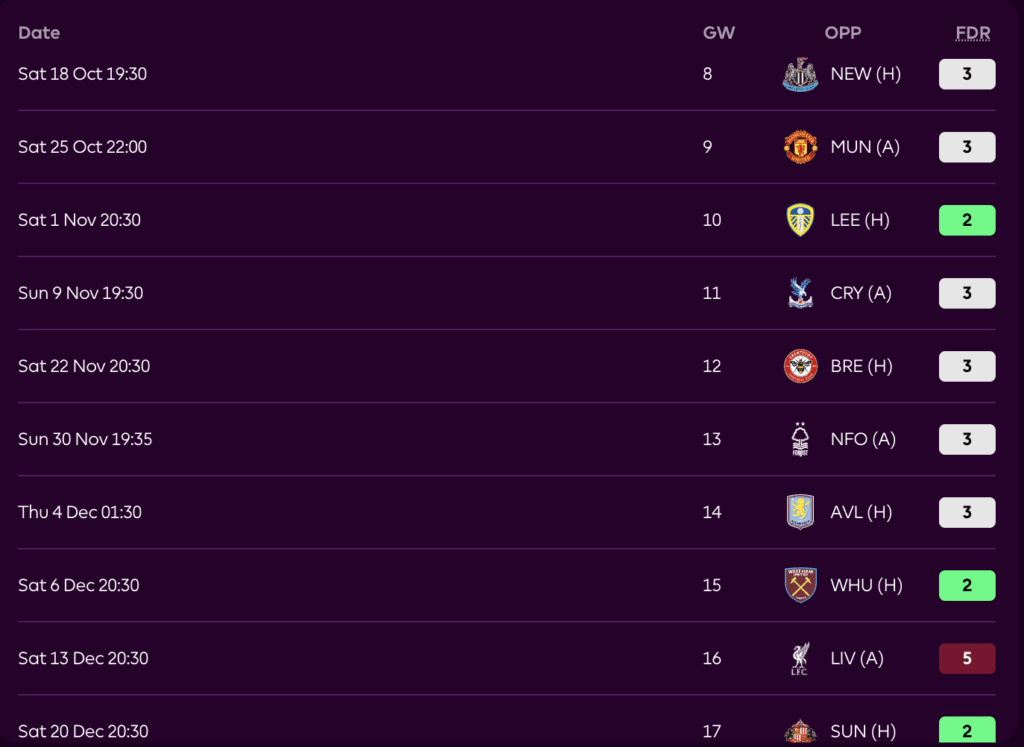The width and height of the screenshot is (1024, 747).
Task: Click the Manchester United club crest
Action: (800, 147)
